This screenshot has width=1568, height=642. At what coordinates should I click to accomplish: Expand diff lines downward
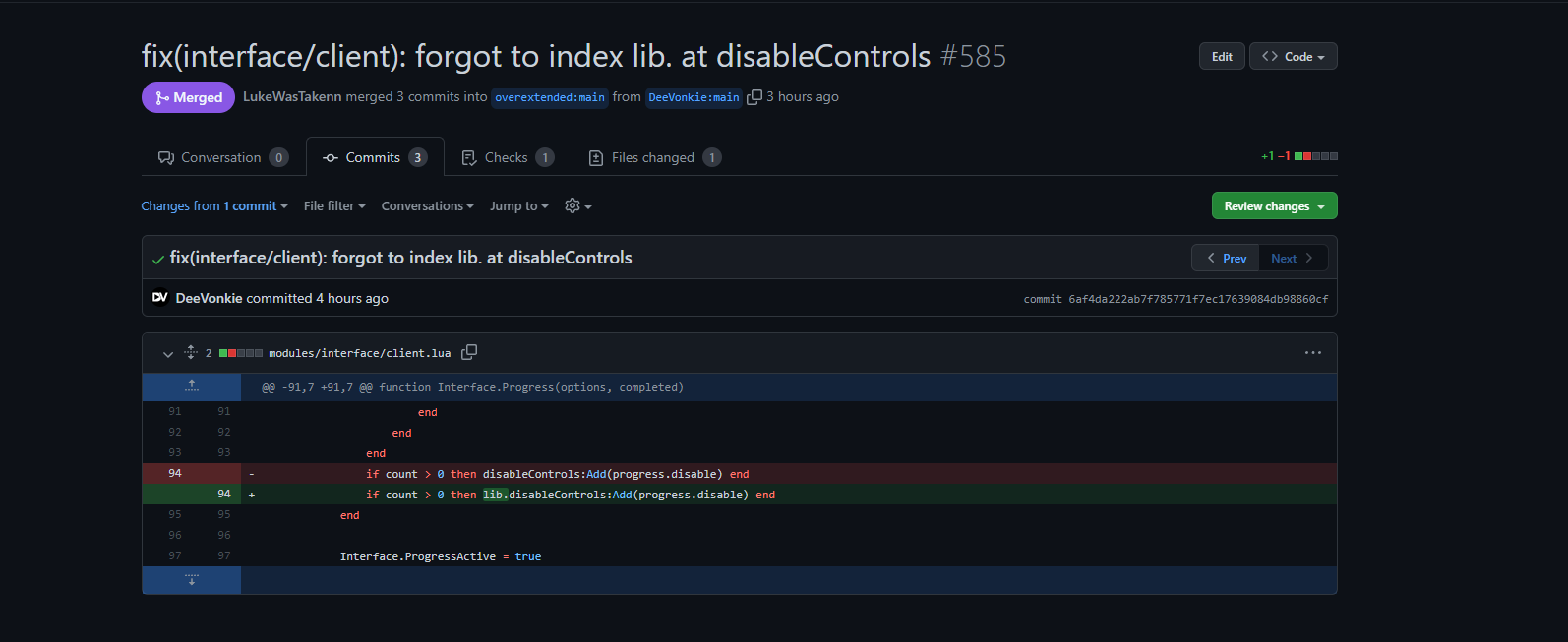pyautogui.click(x=192, y=580)
